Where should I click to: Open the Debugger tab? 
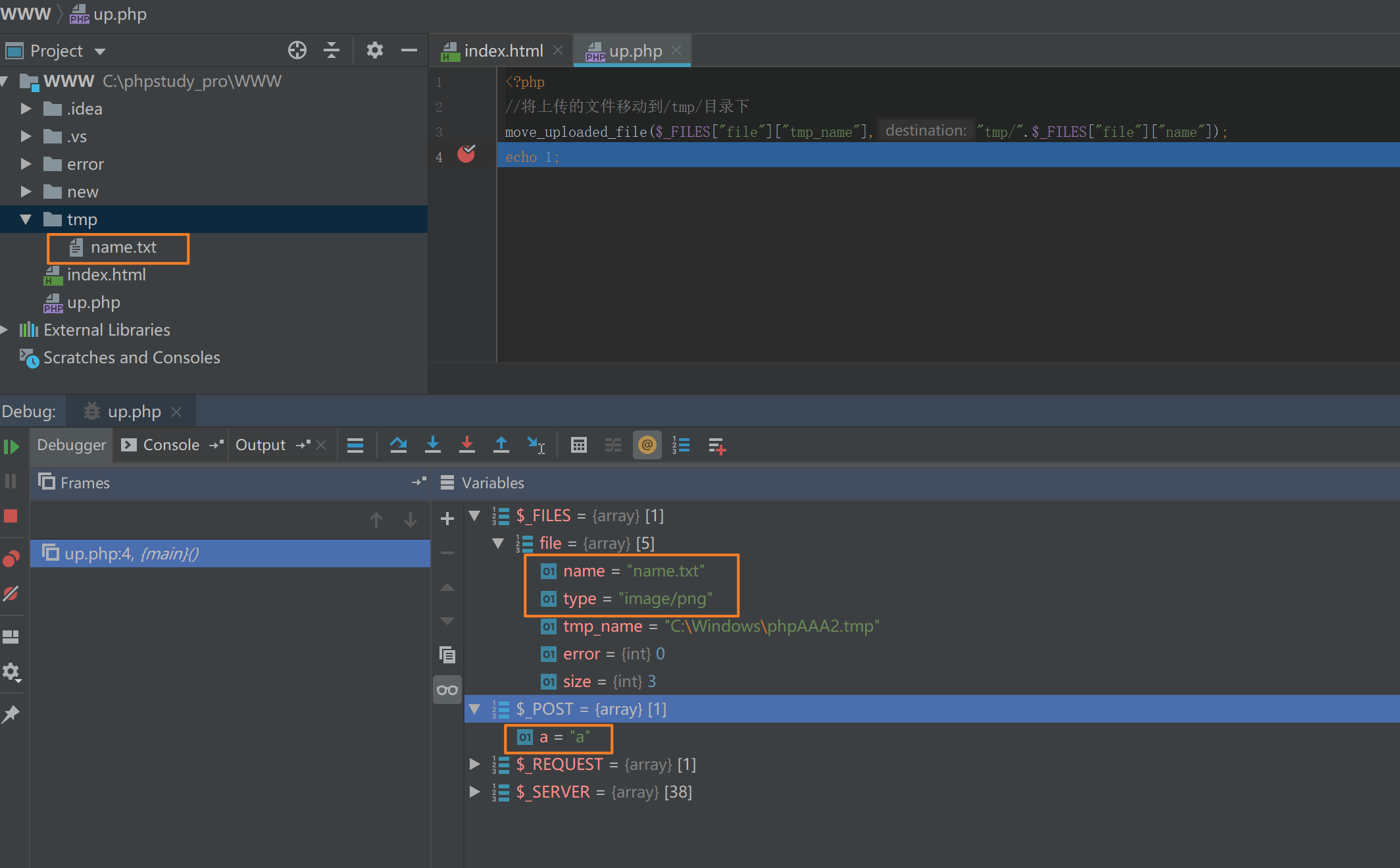[x=71, y=446]
